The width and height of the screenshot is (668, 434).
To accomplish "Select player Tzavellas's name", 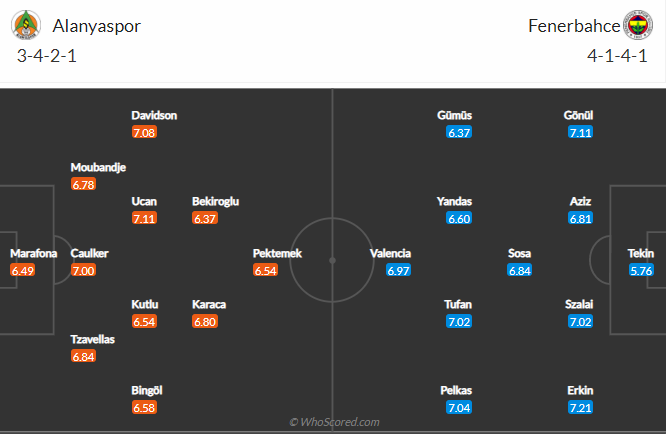I will [x=92, y=339].
